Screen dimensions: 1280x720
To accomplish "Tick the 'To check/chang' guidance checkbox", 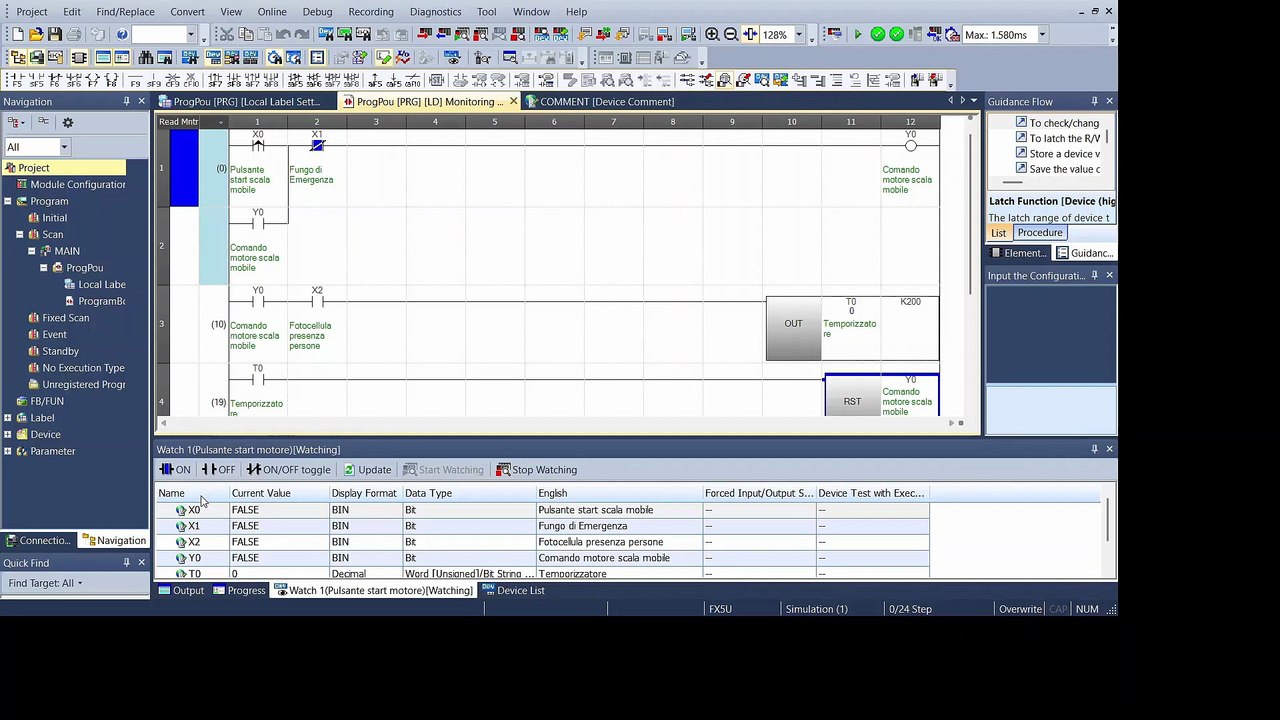I will (1021, 122).
